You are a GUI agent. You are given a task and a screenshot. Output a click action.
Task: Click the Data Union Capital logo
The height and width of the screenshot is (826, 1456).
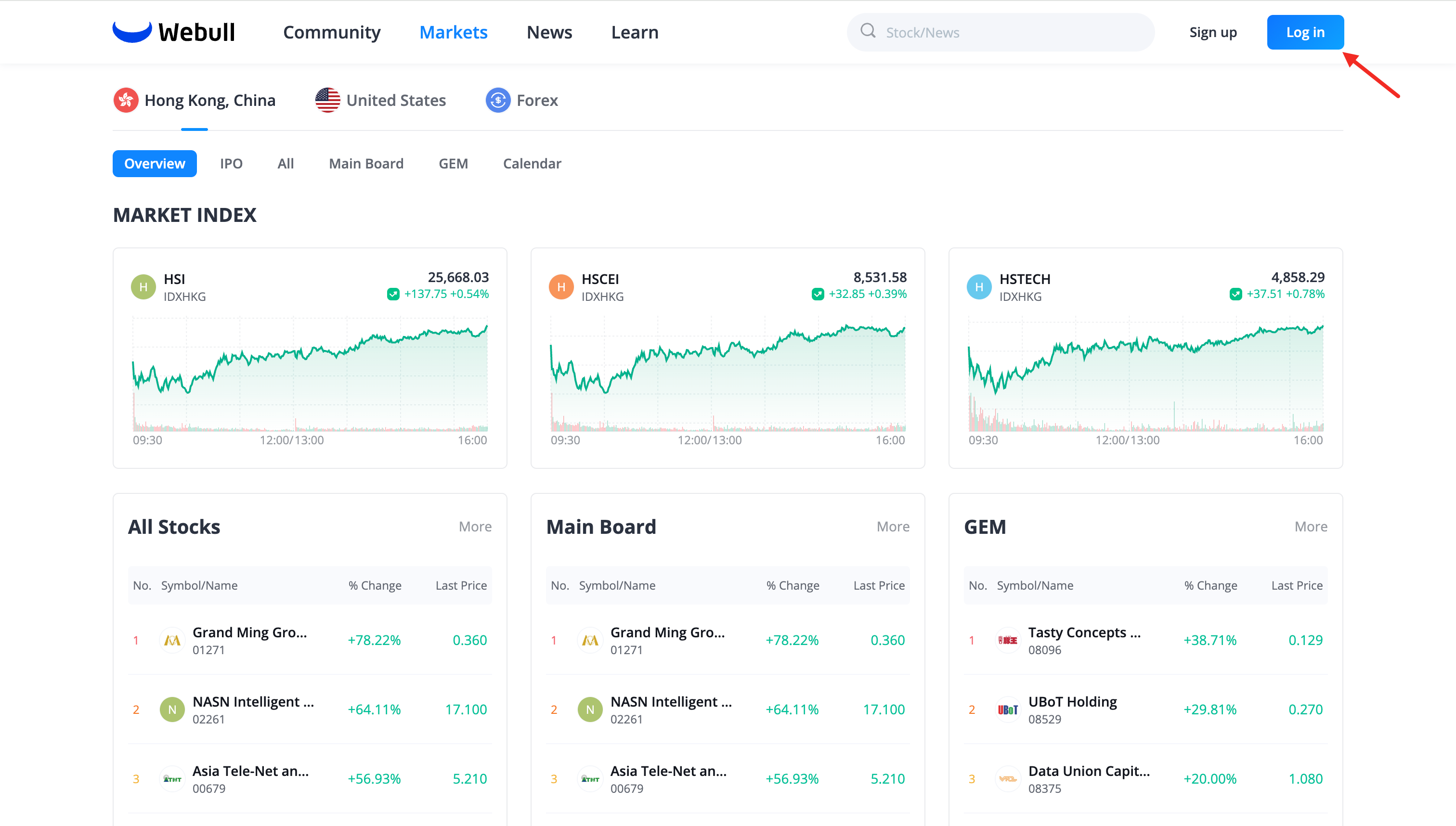1008,779
